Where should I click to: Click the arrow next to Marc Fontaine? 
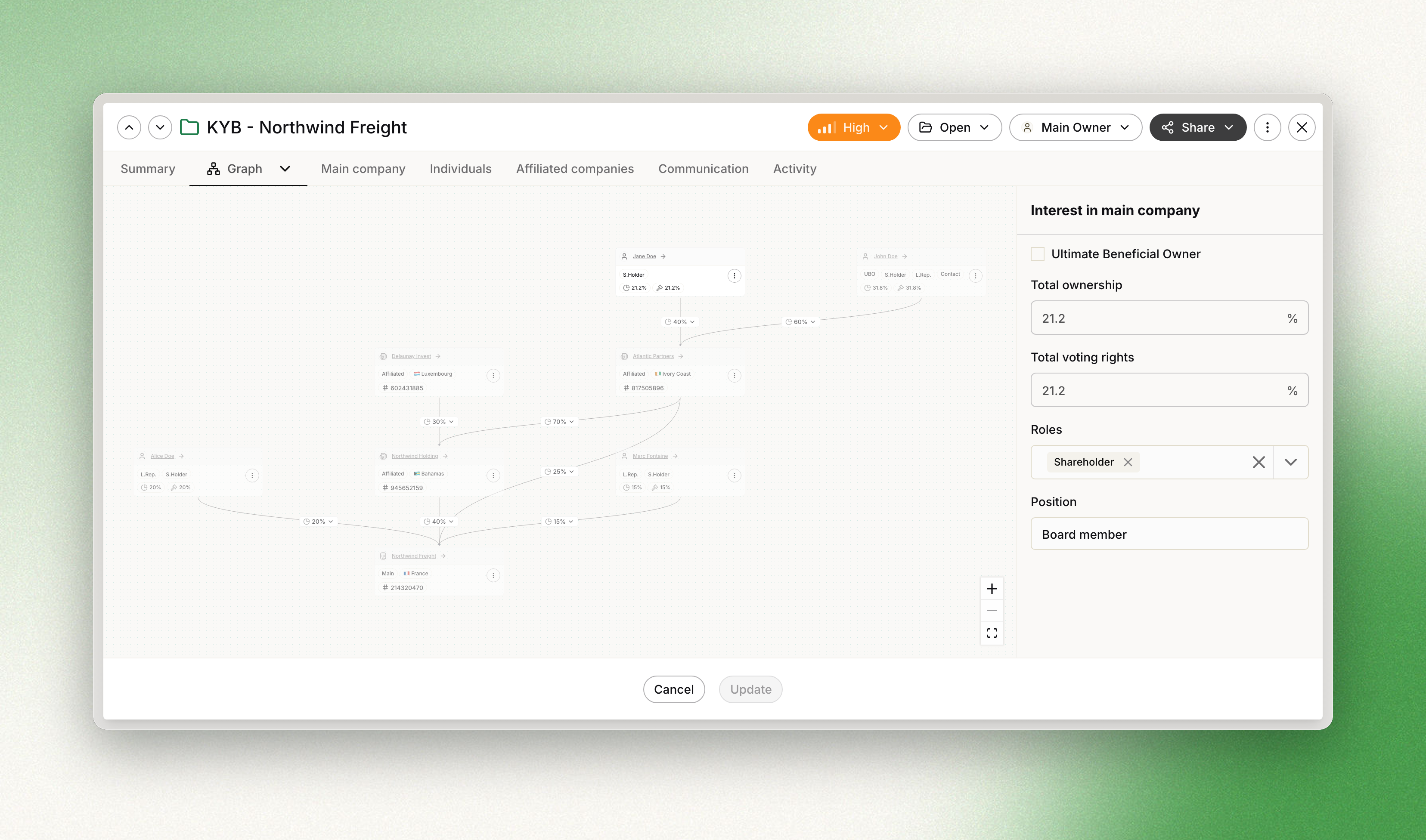(x=675, y=456)
